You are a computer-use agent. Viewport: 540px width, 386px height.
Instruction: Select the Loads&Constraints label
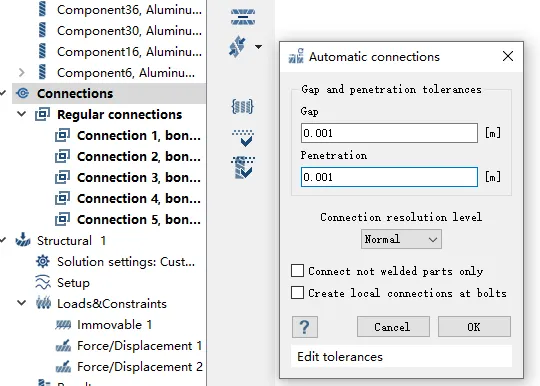[x=112, y=304]
